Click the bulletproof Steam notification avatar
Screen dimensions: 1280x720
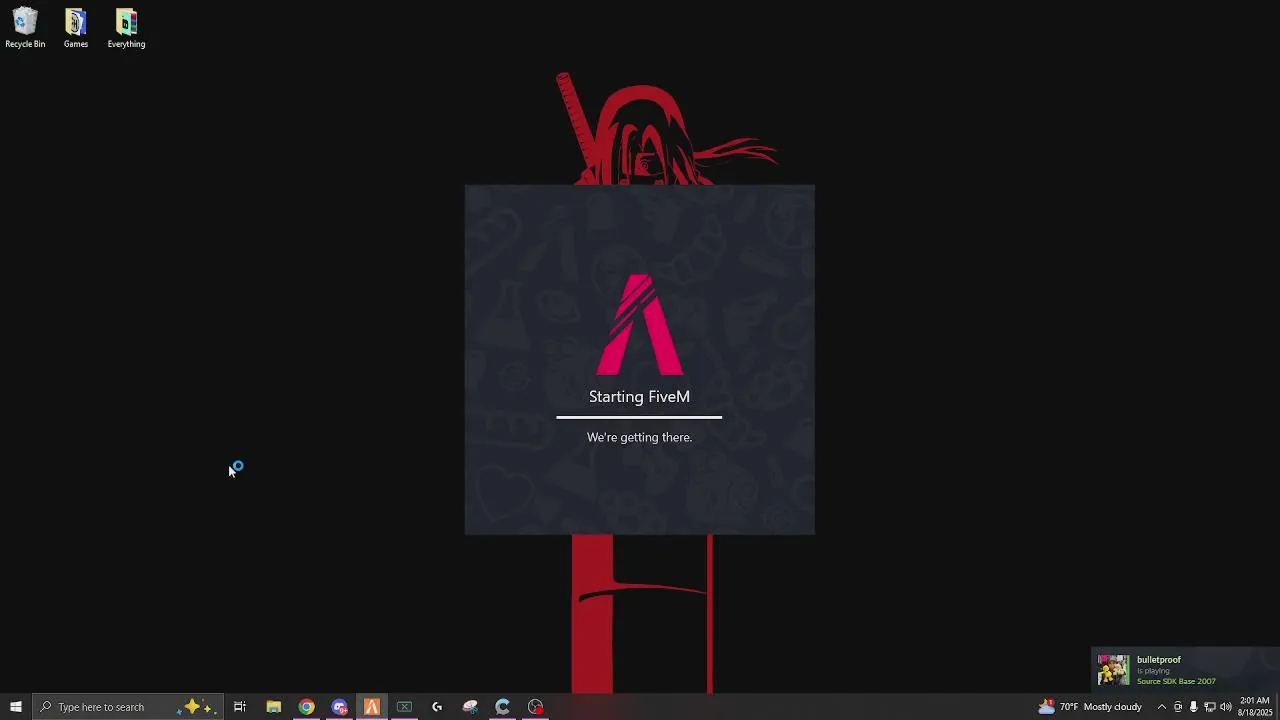click(x=1113, y=670)
